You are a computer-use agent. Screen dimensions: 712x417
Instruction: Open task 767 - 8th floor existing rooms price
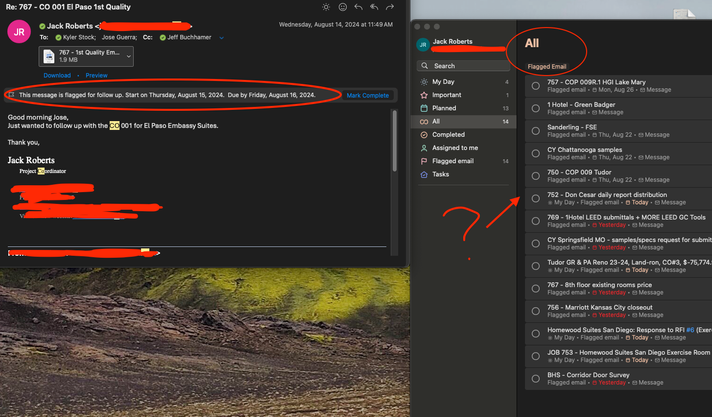(x=618, y=288)
